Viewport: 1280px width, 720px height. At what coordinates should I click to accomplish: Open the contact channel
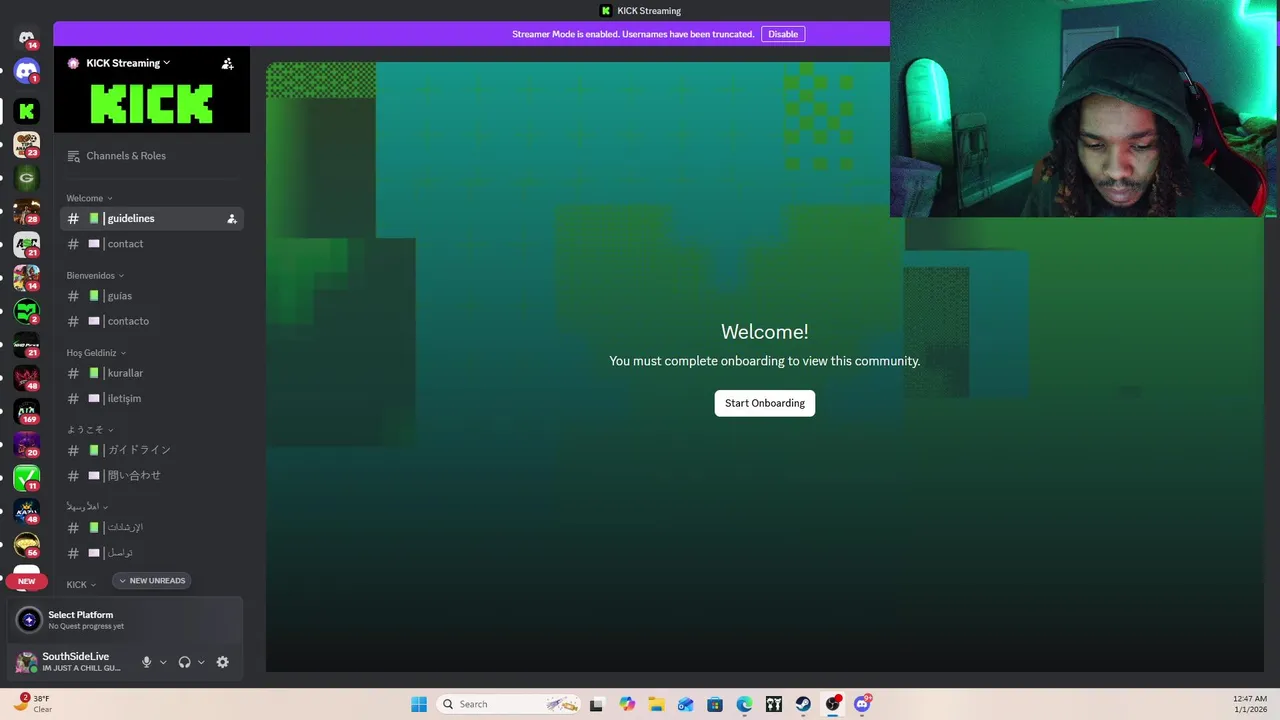[151, 244]
